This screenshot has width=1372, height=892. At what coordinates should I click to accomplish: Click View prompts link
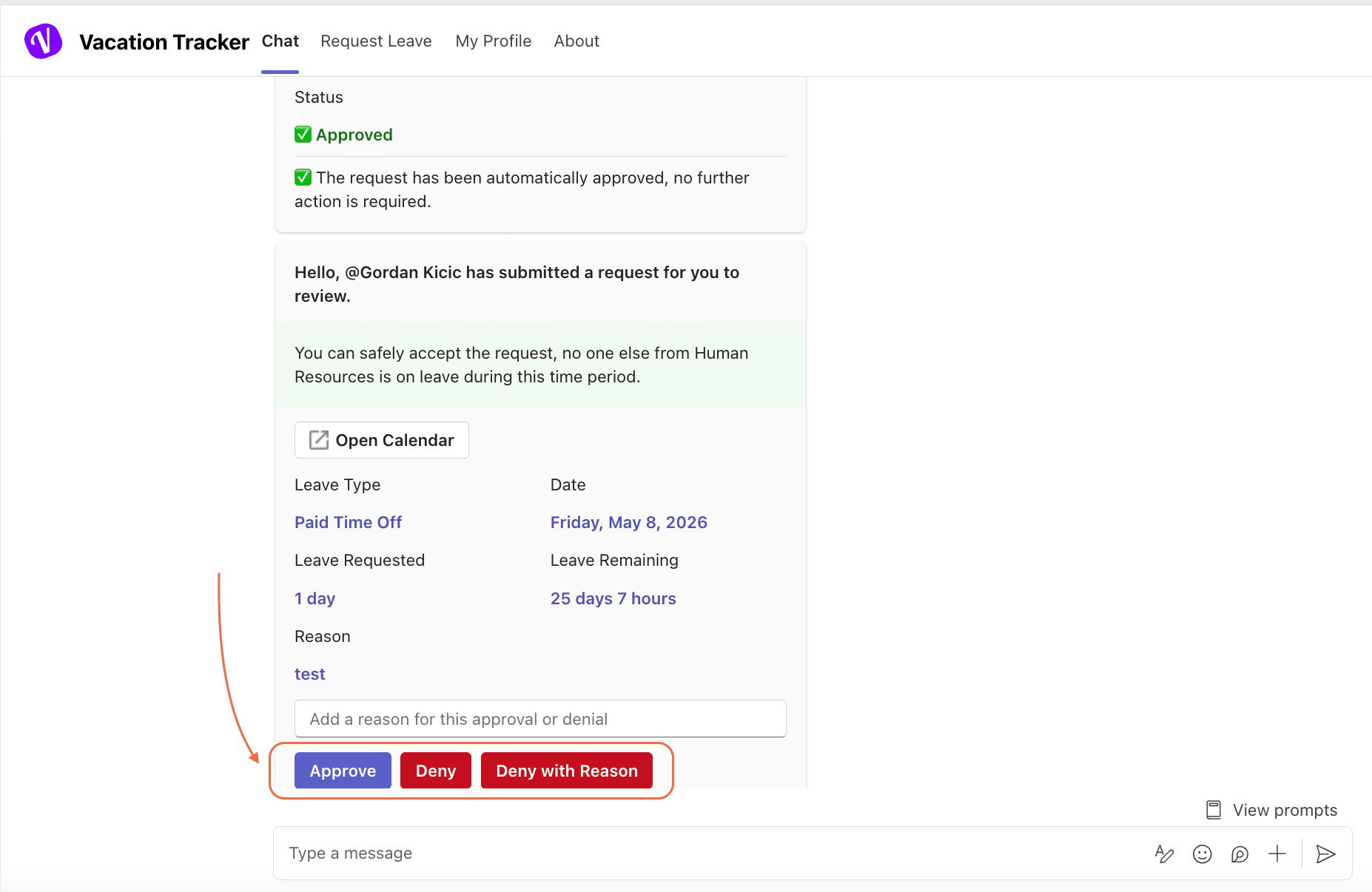[1285, 810]
